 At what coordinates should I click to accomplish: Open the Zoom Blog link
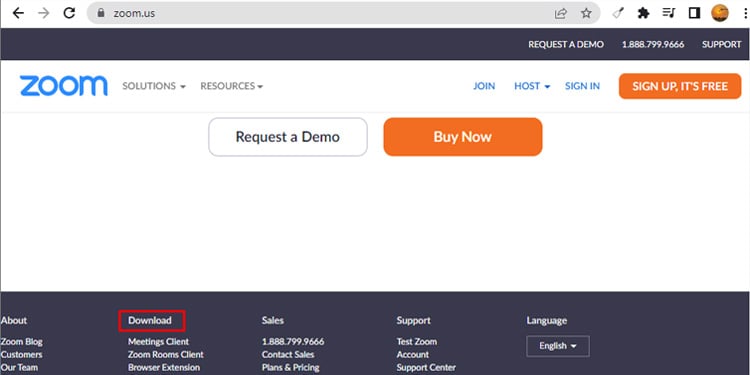click(22, 342)
